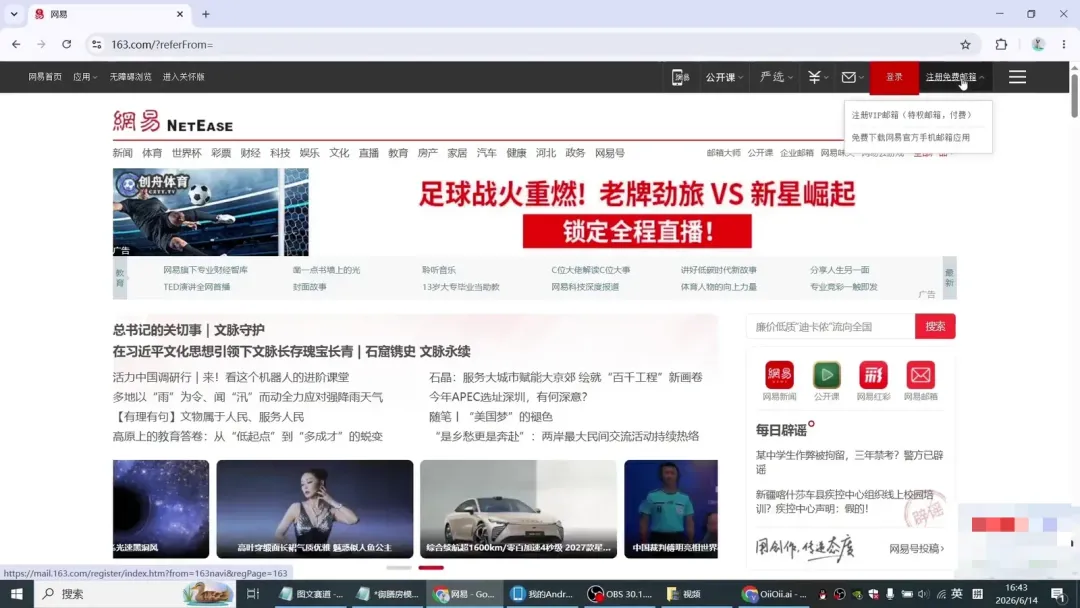1080x608 pixels.
Task: Select the gray inactive carousel indicator
Action: (x=399, y=568)
